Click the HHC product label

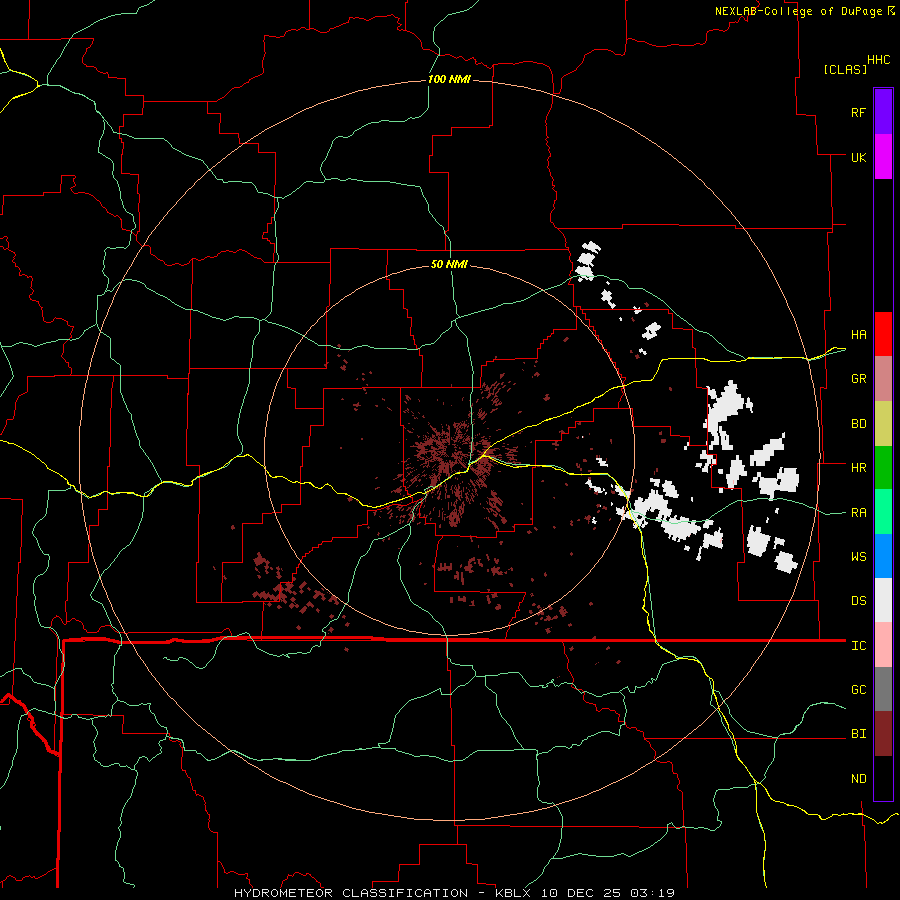click(x=878, y=60)
